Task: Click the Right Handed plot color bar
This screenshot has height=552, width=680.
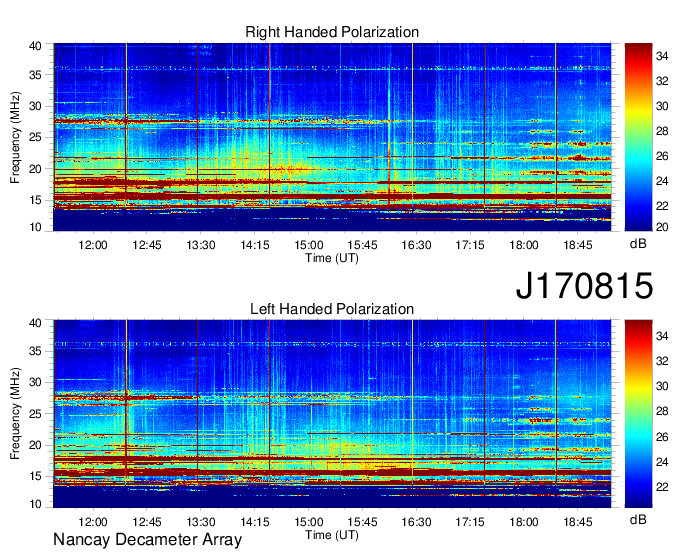Action: (x=638, y=137)
